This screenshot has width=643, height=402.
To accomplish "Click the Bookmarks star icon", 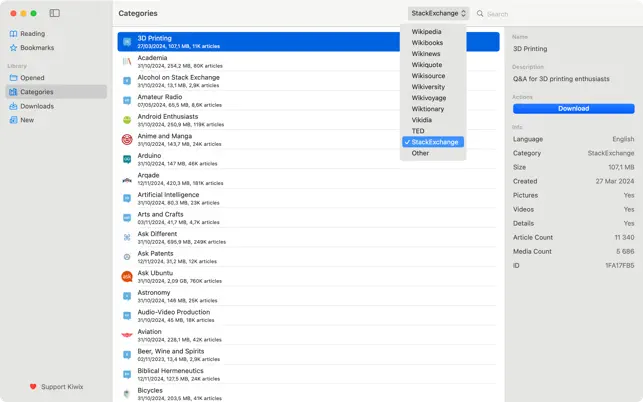I will coord(14,48).
